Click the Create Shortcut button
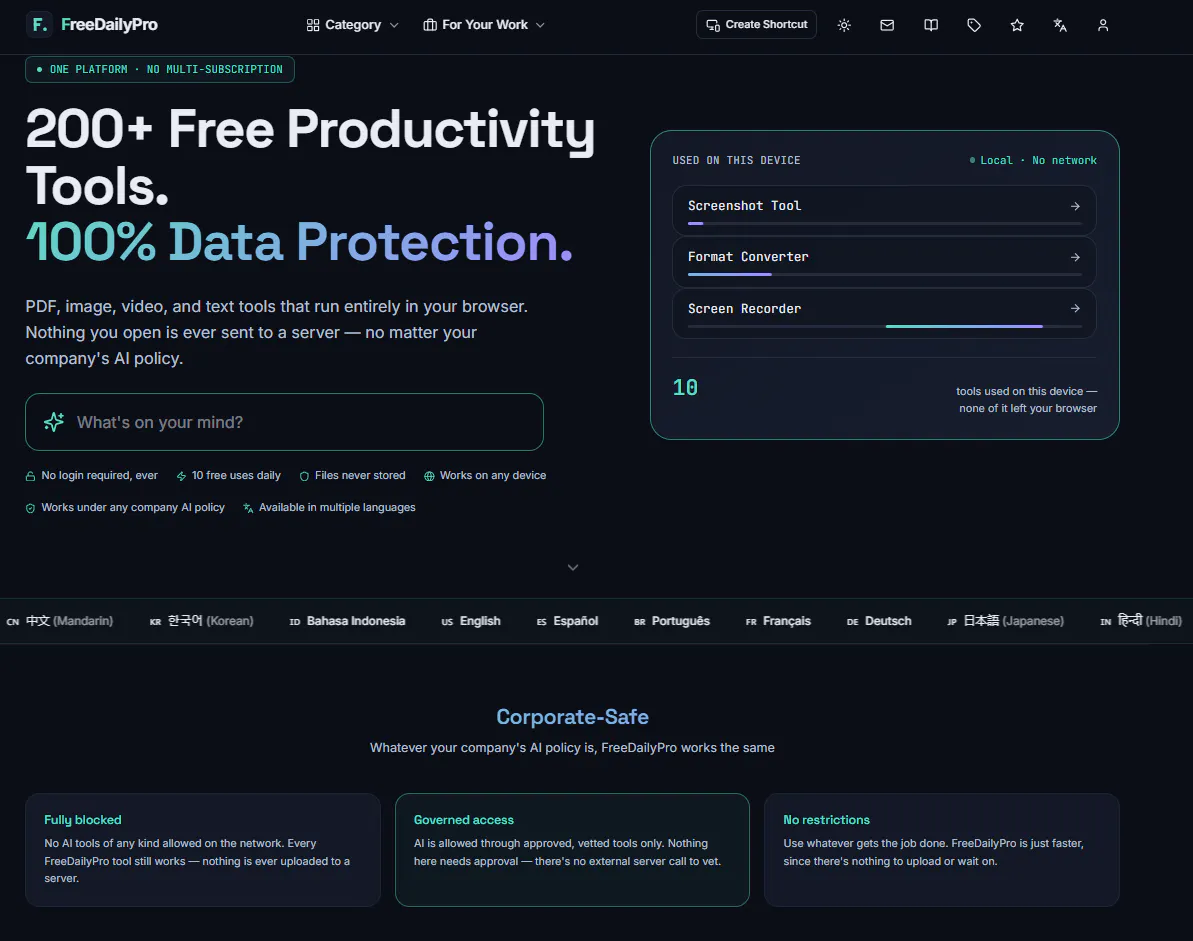This screenshot has width=1193, height=941. tap(756, 24)
